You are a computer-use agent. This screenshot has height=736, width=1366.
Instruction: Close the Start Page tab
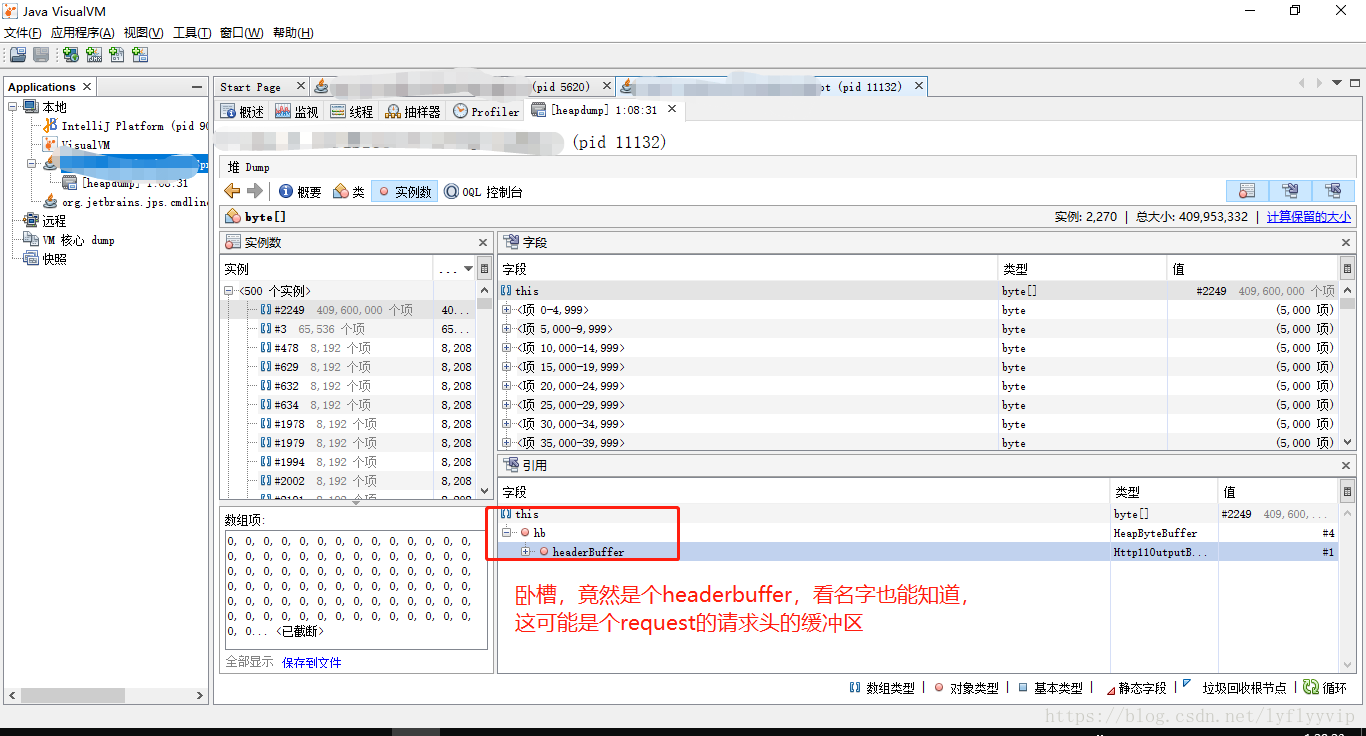coord(303,87)
